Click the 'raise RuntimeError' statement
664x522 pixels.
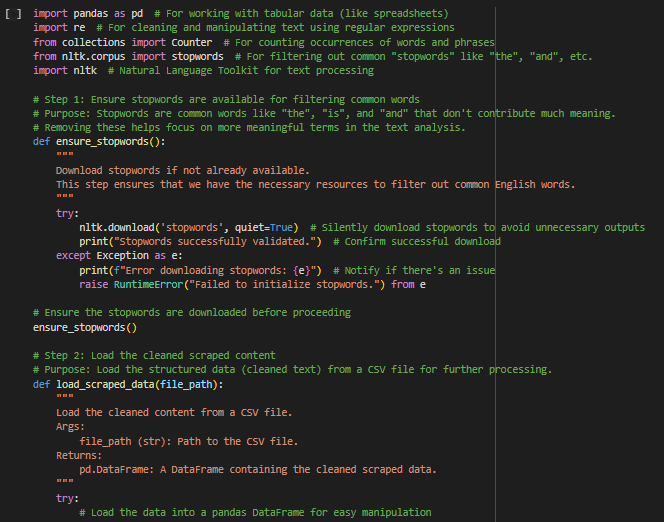coord(252,284)
